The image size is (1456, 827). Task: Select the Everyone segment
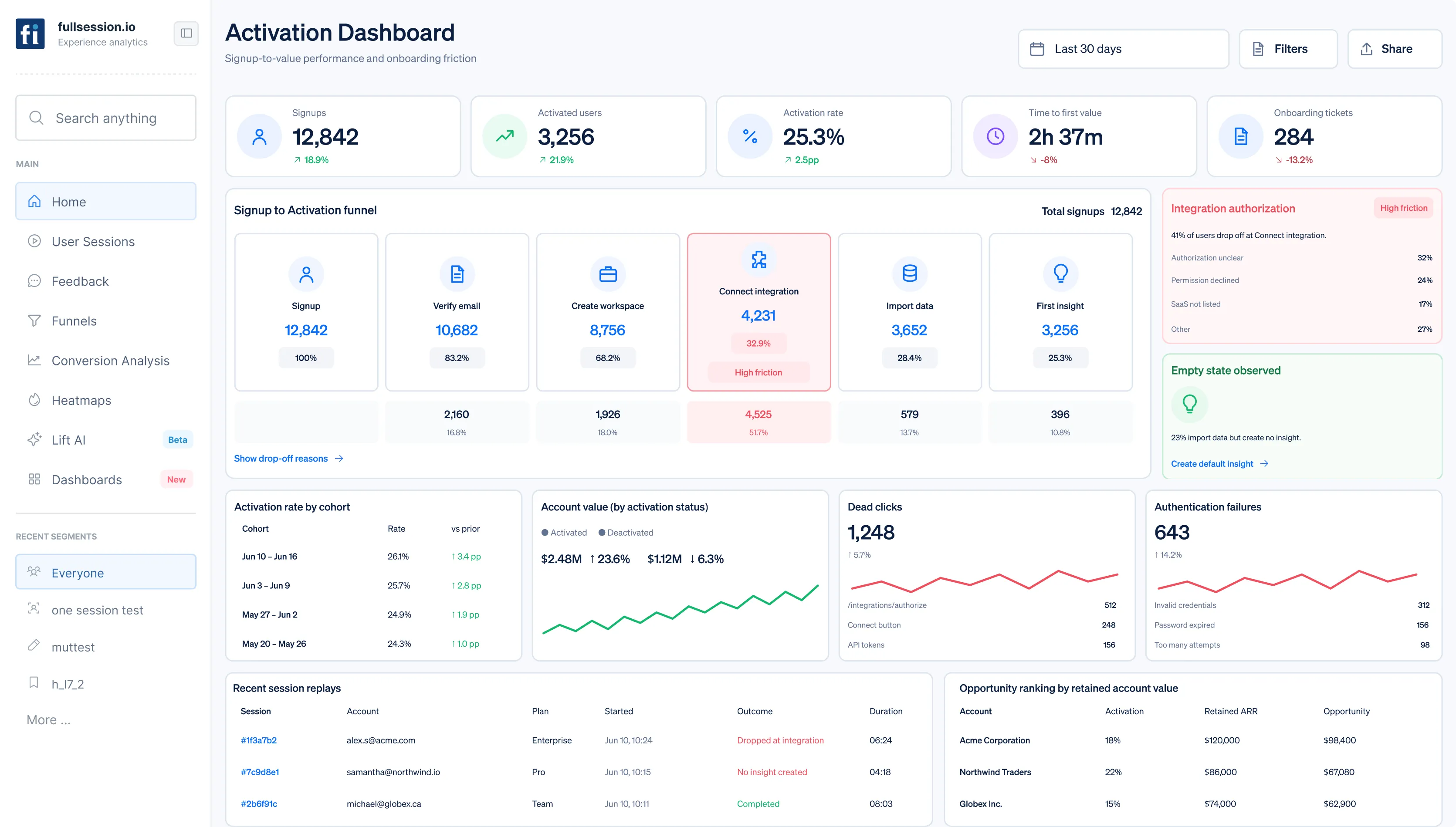pos(106,573)
